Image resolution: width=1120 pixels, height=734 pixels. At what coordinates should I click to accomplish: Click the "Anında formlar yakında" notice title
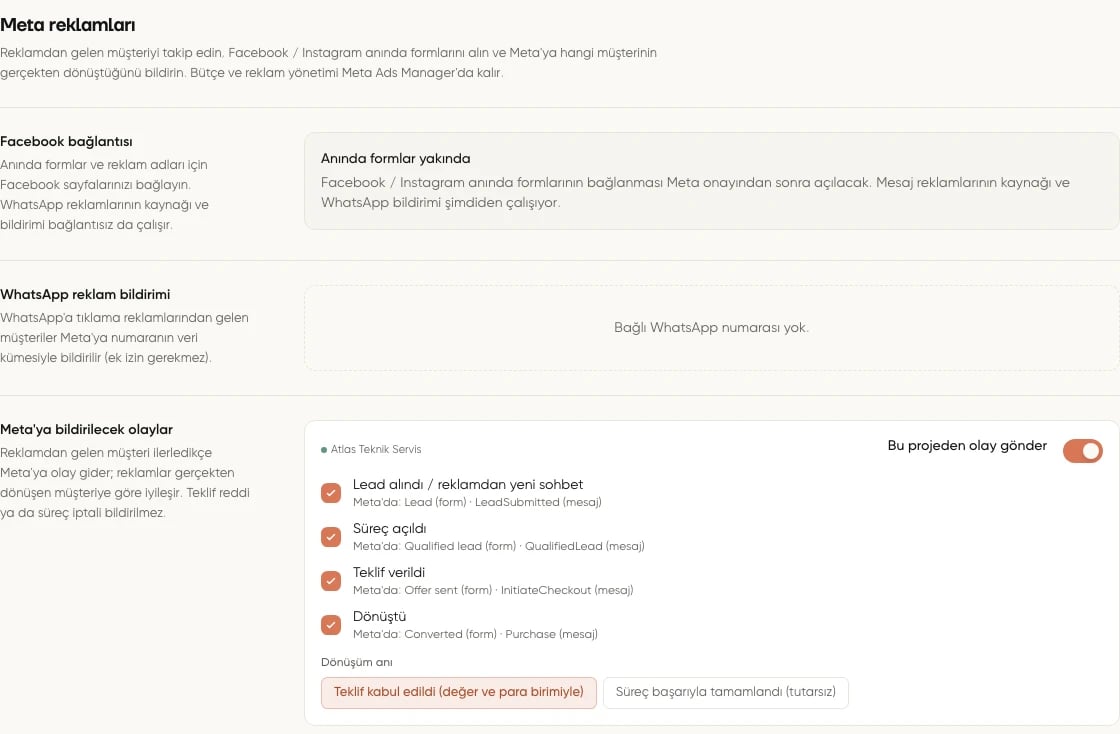click(396, 159)
